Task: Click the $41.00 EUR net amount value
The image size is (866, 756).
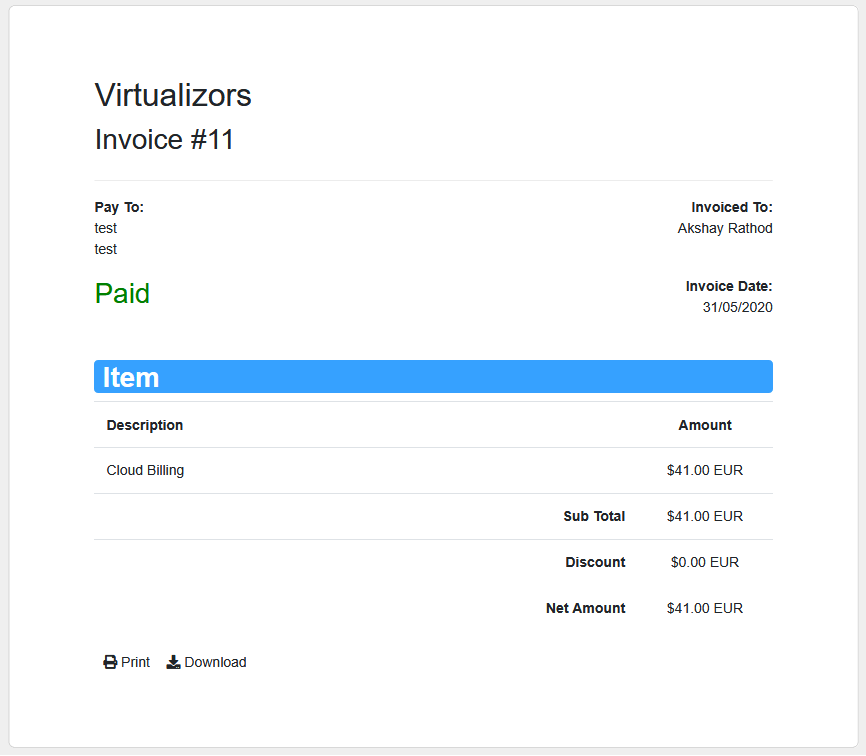Action: coord(704,608)
